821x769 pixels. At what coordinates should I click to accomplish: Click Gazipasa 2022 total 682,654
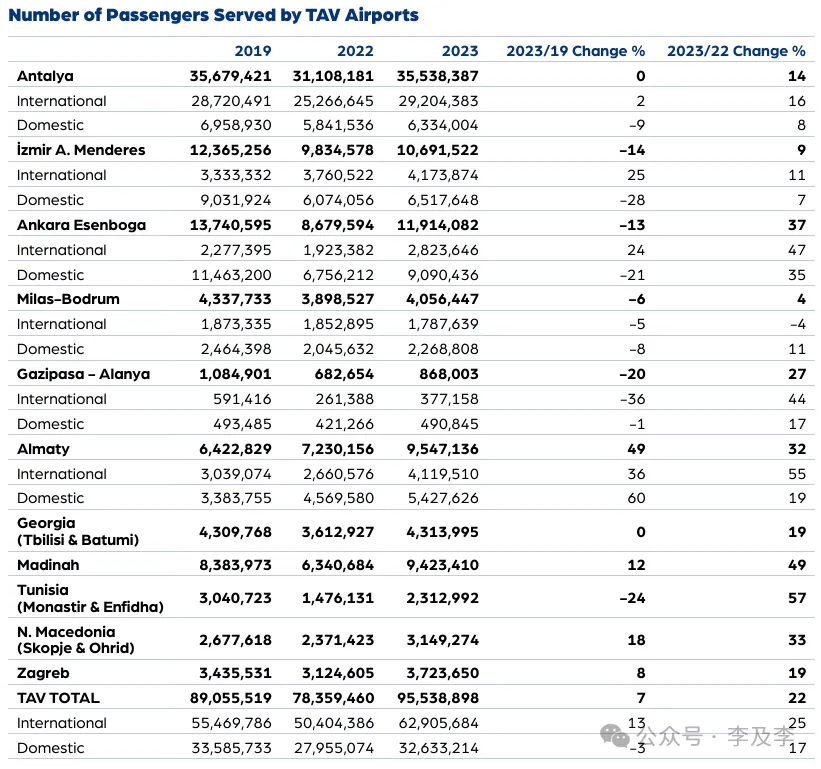tap(344, 374)
